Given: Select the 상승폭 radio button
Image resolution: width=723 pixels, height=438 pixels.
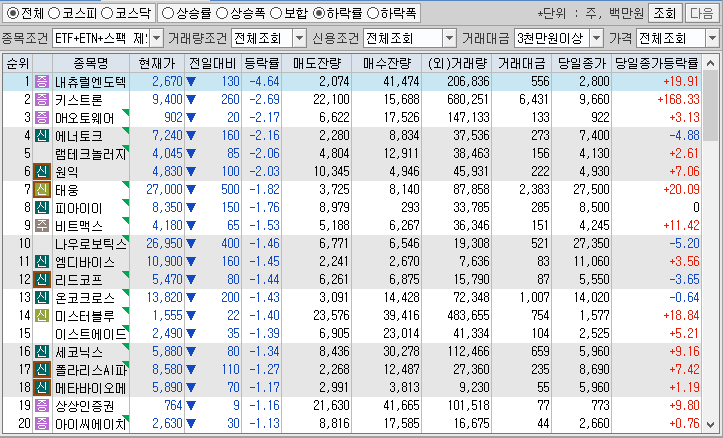Looking at the screenshot, I should (x=222, y=13).
